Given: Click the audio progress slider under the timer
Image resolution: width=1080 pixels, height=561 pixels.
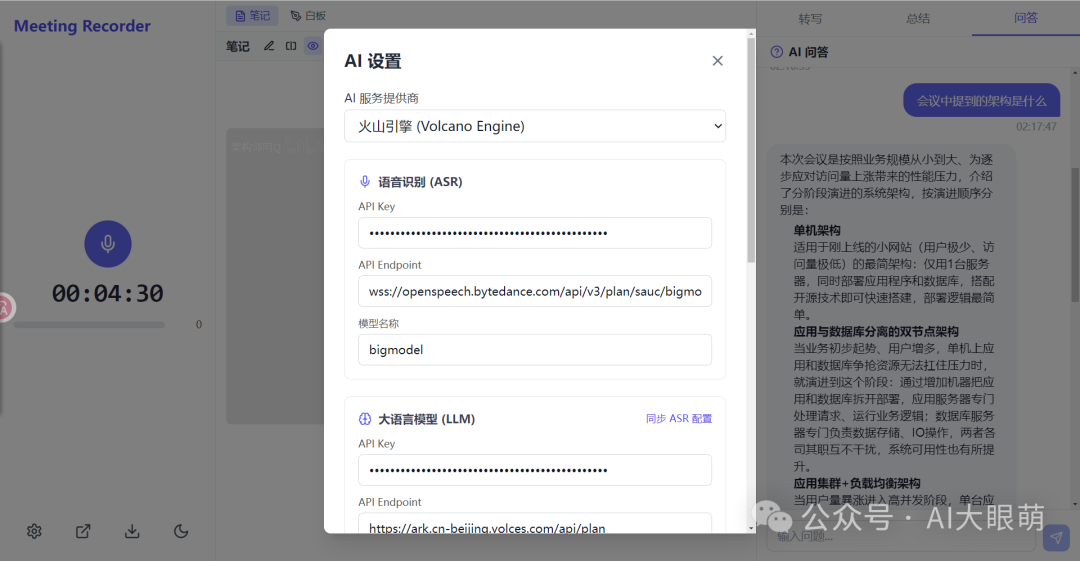Looking at the screenshot, I should 90,325.
